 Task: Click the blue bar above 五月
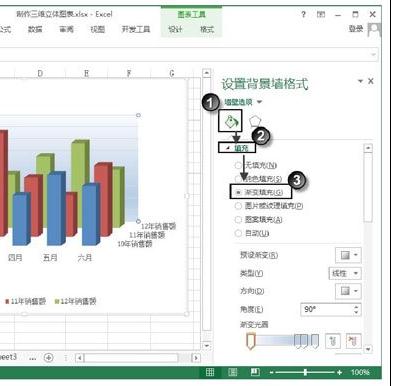point(56,208)
